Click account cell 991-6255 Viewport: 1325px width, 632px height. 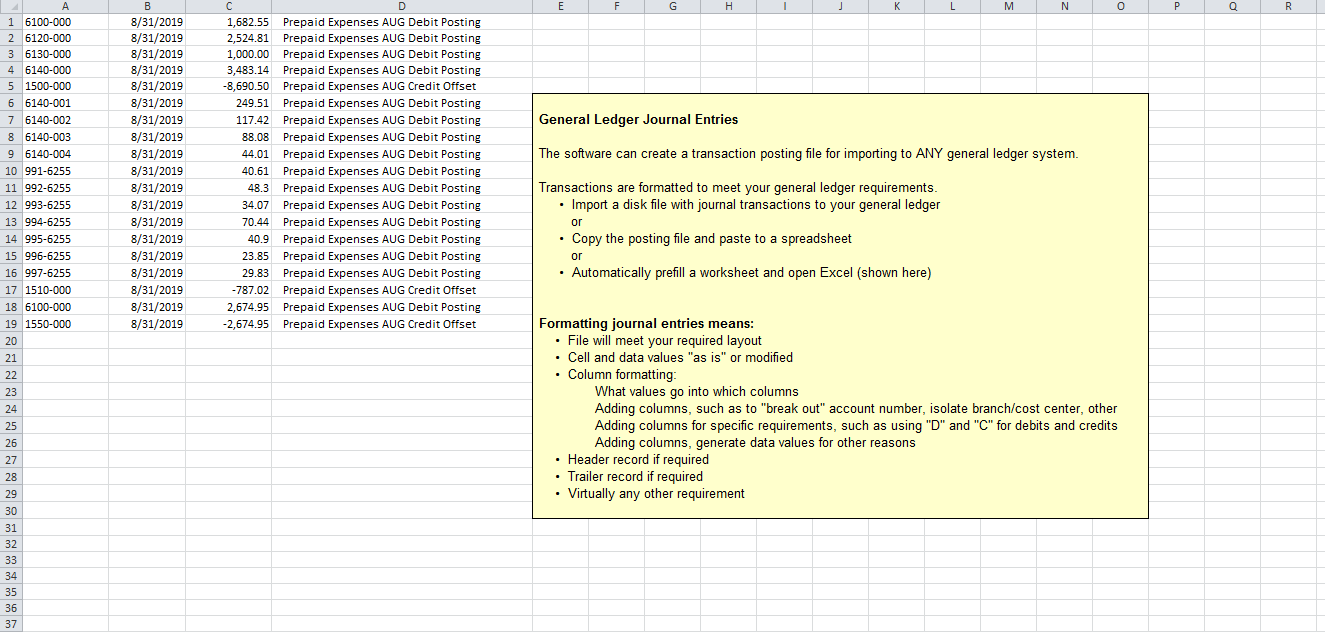tap(65, 171)
